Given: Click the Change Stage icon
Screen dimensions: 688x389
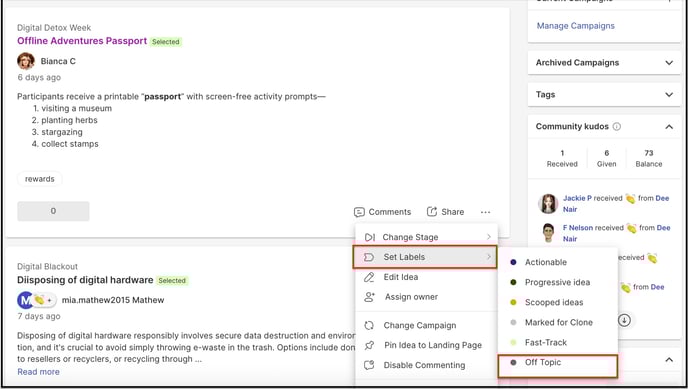Looking at the screenshot, I should [x=369, y=237].
